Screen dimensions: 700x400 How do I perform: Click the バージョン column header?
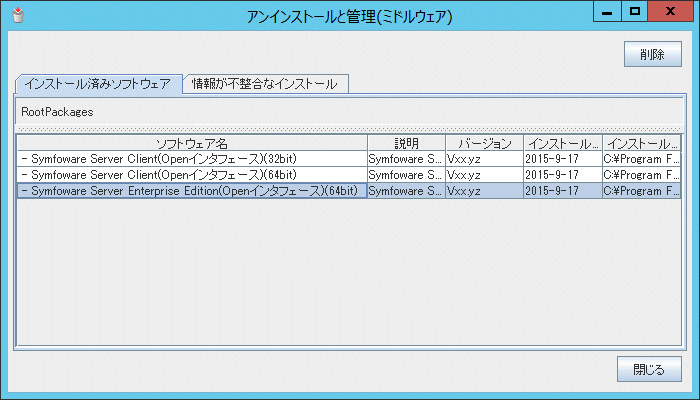pos(484,143)
